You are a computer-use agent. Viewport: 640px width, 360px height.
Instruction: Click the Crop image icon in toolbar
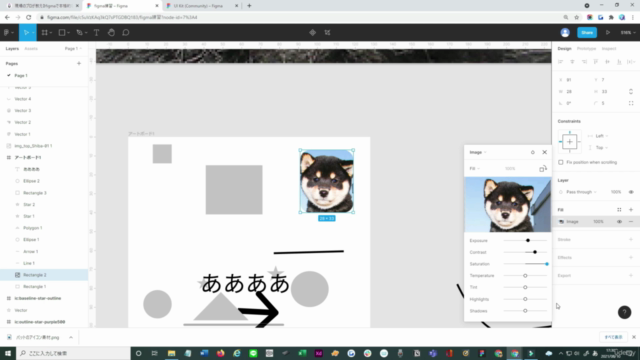[x=327, y=33]
